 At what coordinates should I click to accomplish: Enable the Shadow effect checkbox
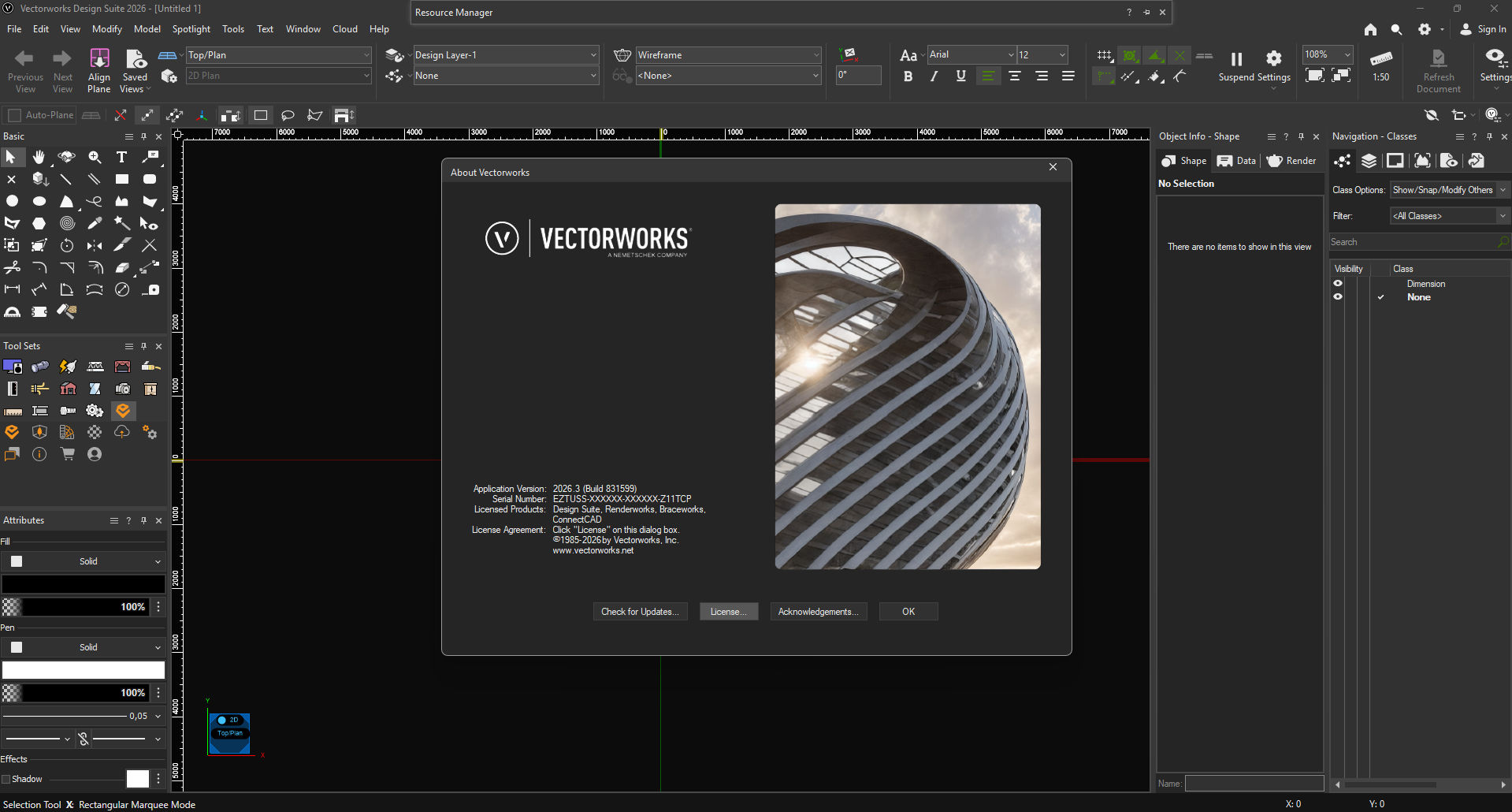(6, 779)
